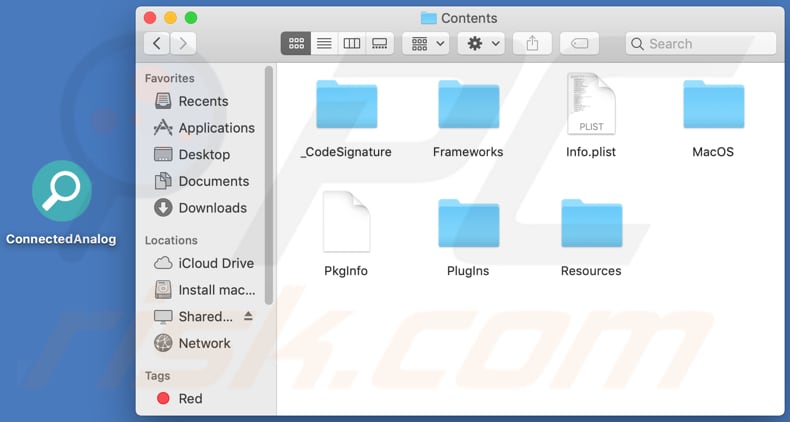Viewport: 790px width, 422px height.
Task: Click the Favorites section header
Action: point(169,79)
